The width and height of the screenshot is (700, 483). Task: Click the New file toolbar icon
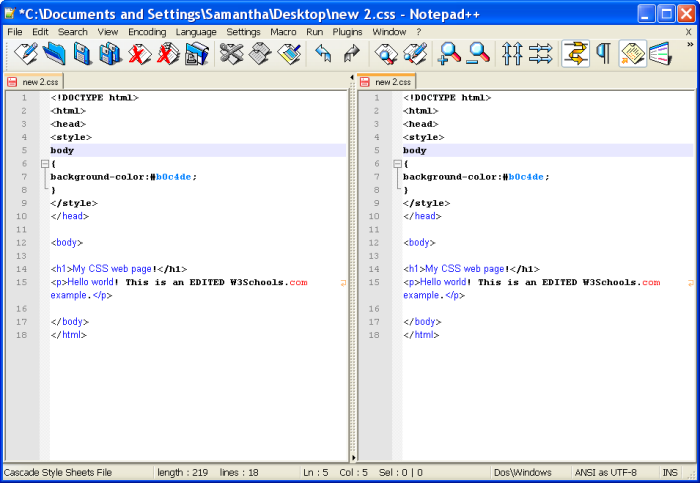pyautogui.click(x=24, y=54)
